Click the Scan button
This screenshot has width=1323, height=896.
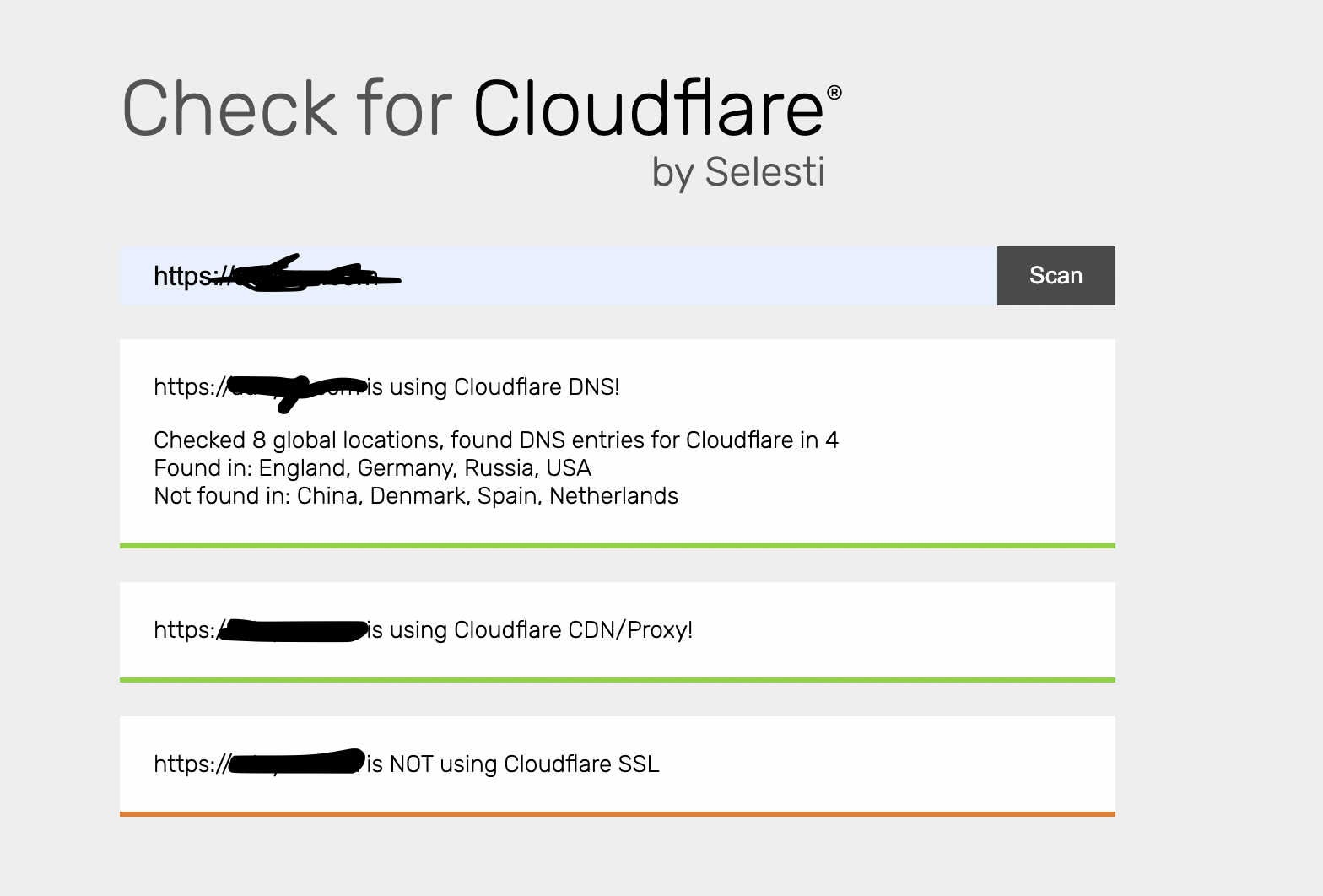tap(1056, 276)
